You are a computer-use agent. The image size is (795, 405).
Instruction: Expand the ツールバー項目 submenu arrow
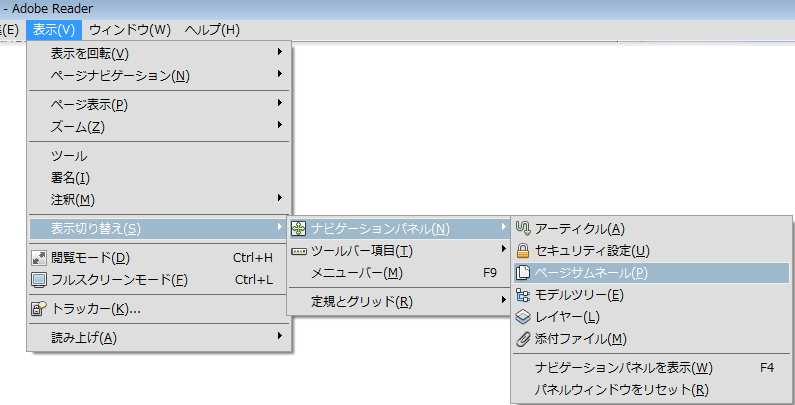(503, 249)
